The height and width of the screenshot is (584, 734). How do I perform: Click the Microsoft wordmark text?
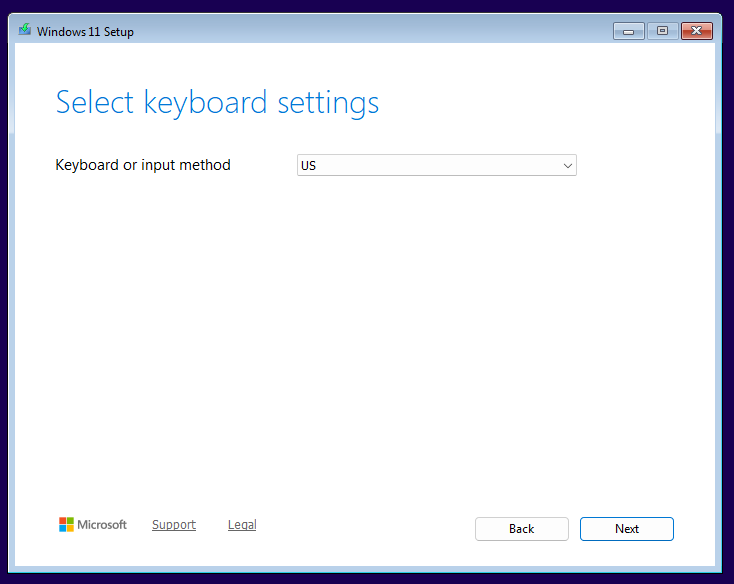coord(102,525)
